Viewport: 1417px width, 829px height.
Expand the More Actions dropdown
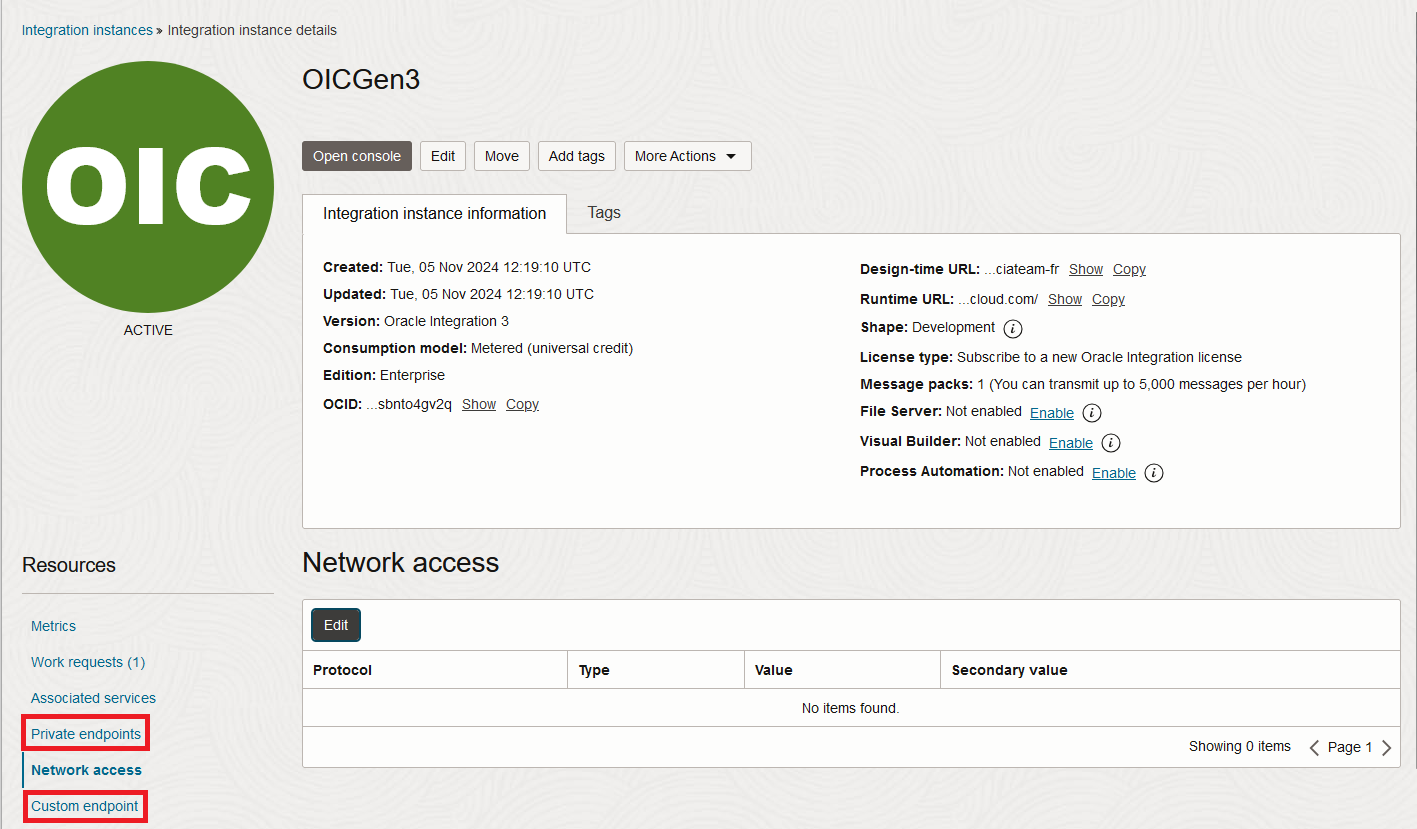(x=687, y=156)
